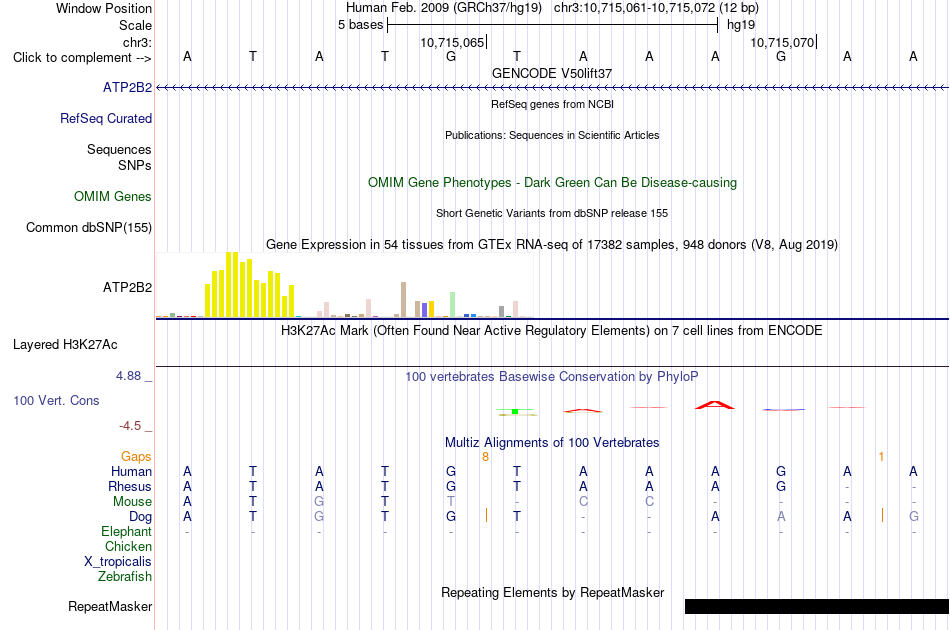Click the chr3:10,715,061-10,715,072 window coordinates text
950x630 pixels.
(x=656, y=8)
